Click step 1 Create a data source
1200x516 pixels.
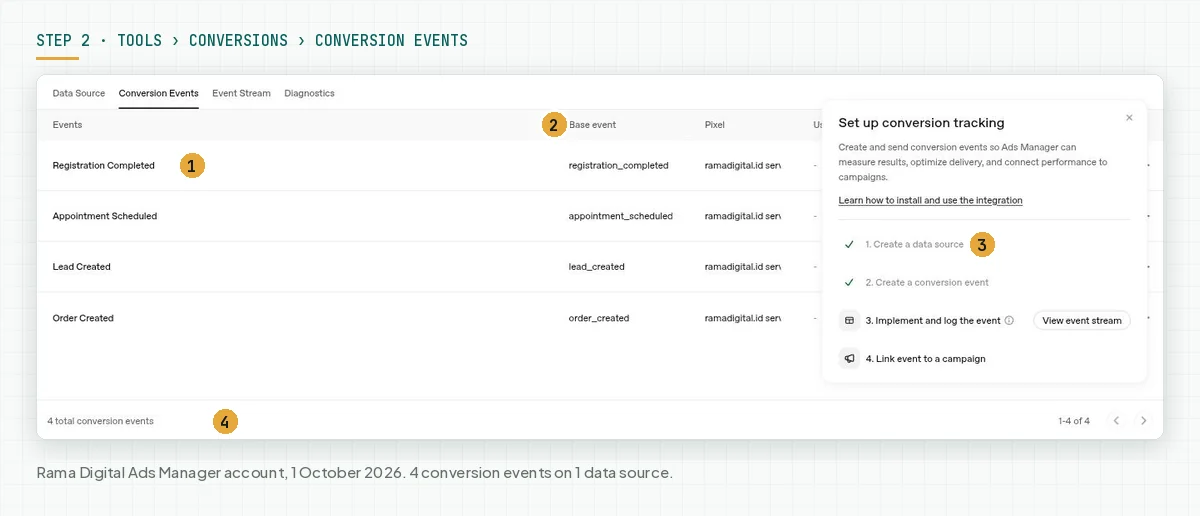click(914, 244)
